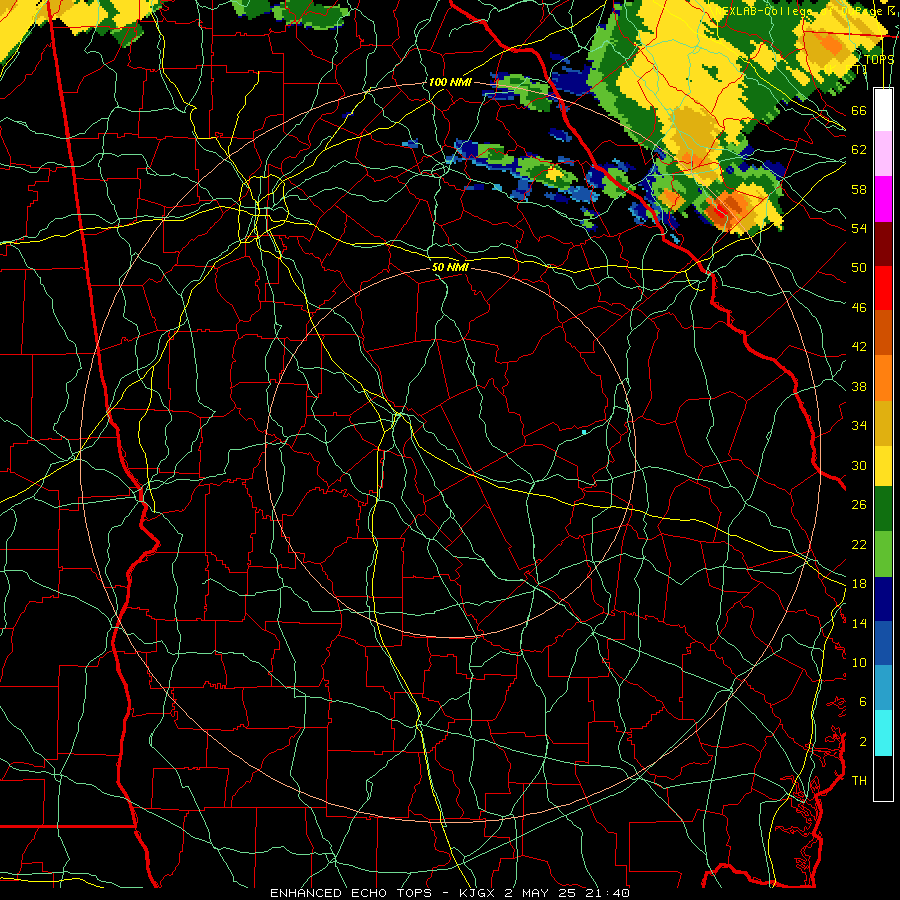Pick the navy blue legend swatch
This screenshot has width=900, height=900.
(x=883, y=599)
